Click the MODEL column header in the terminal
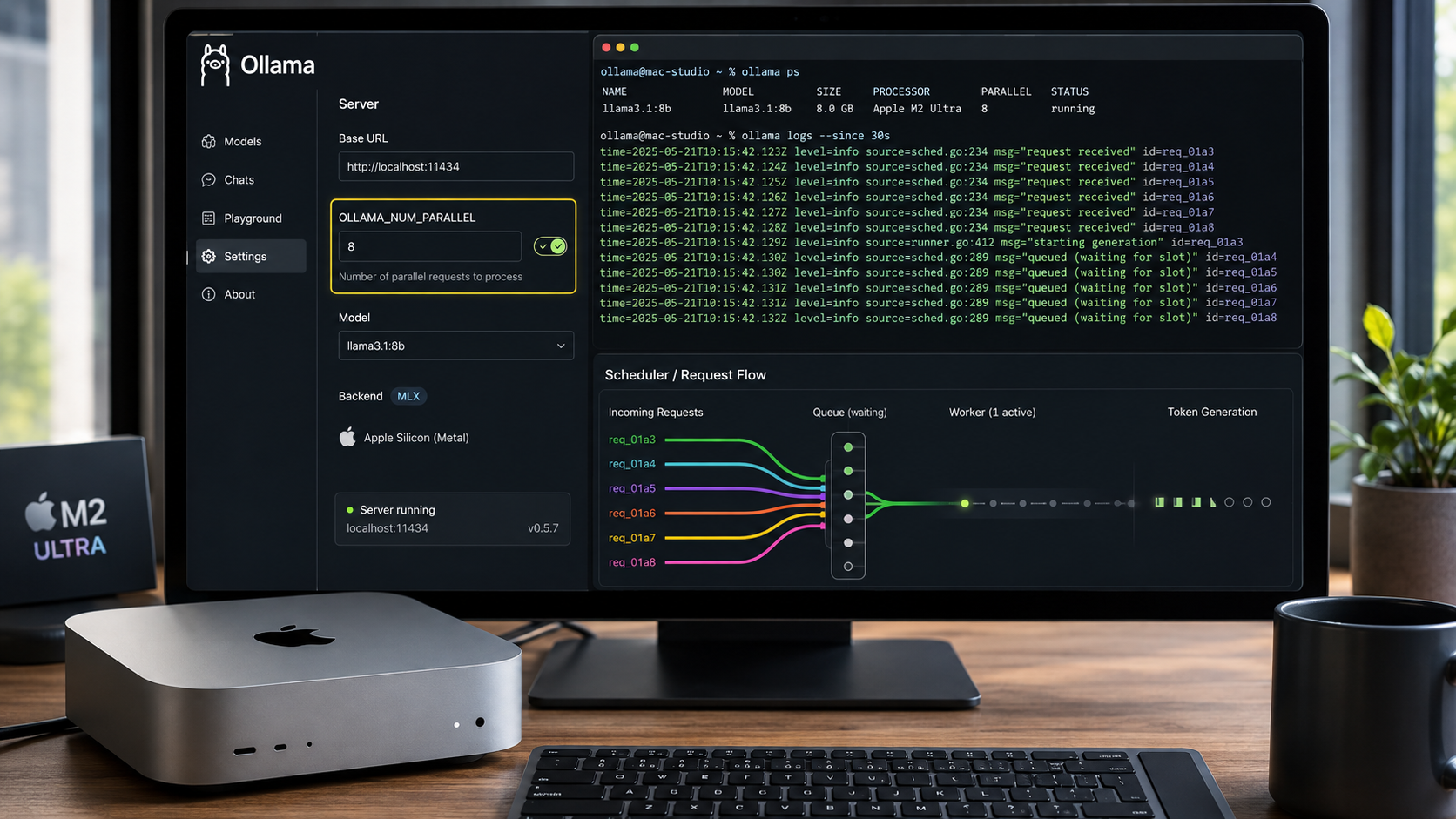 [738, 91]
